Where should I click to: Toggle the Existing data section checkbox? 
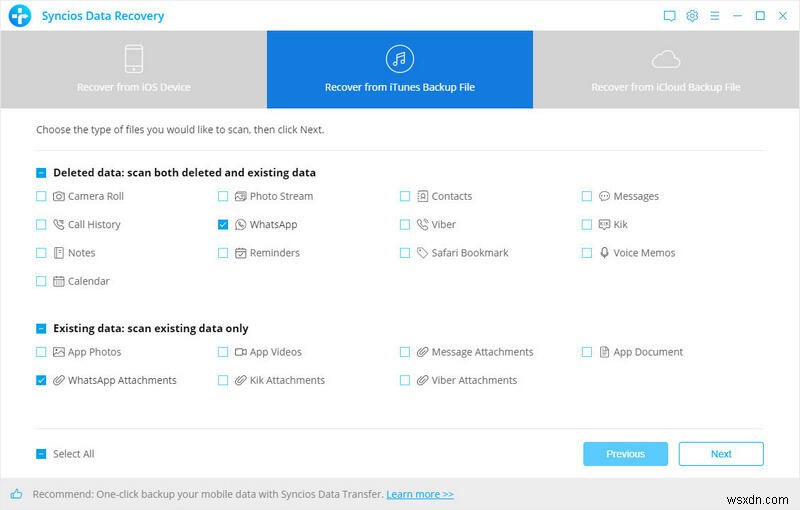[x=41, y=328]
